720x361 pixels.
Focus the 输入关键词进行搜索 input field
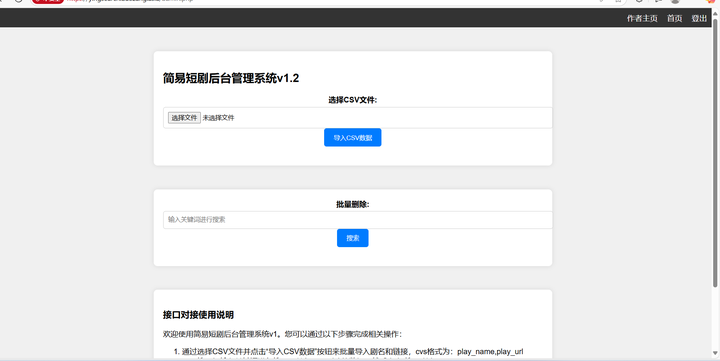point(358,220)
